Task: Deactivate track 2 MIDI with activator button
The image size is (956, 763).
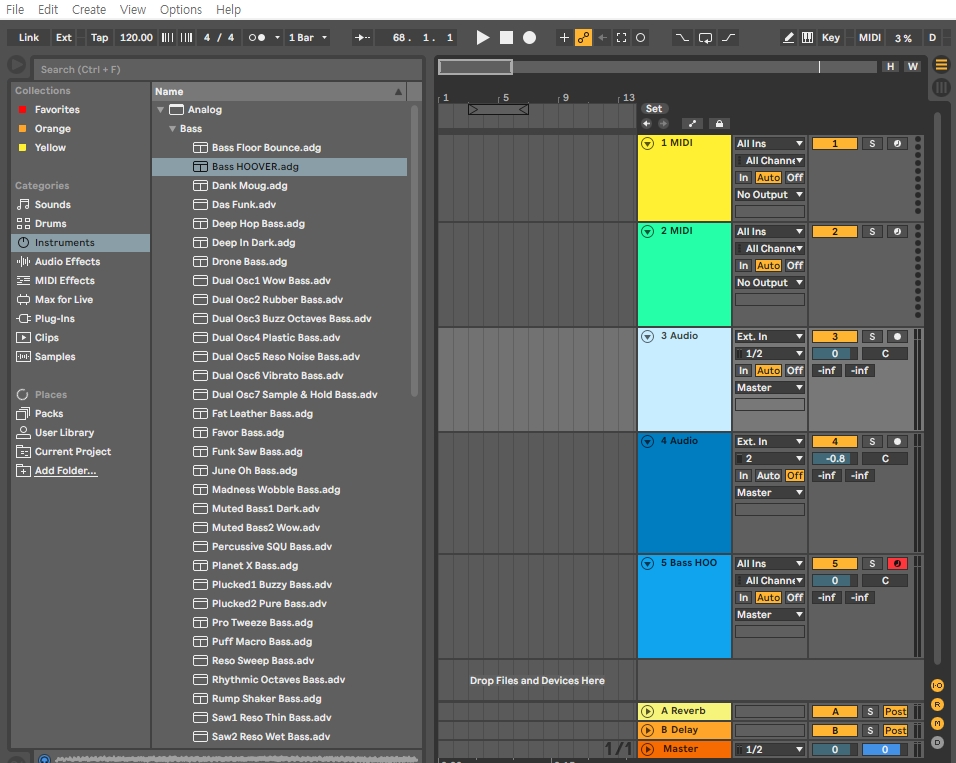Action: (x=835, y=232)
